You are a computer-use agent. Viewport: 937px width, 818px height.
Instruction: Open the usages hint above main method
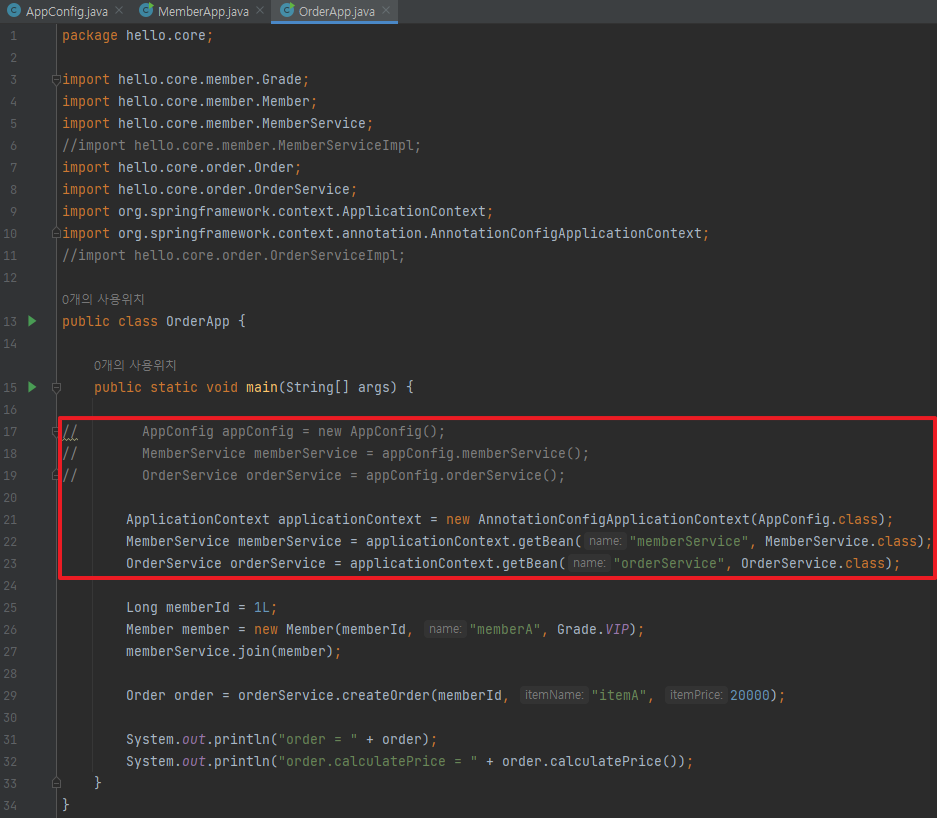tap(135, 365)
